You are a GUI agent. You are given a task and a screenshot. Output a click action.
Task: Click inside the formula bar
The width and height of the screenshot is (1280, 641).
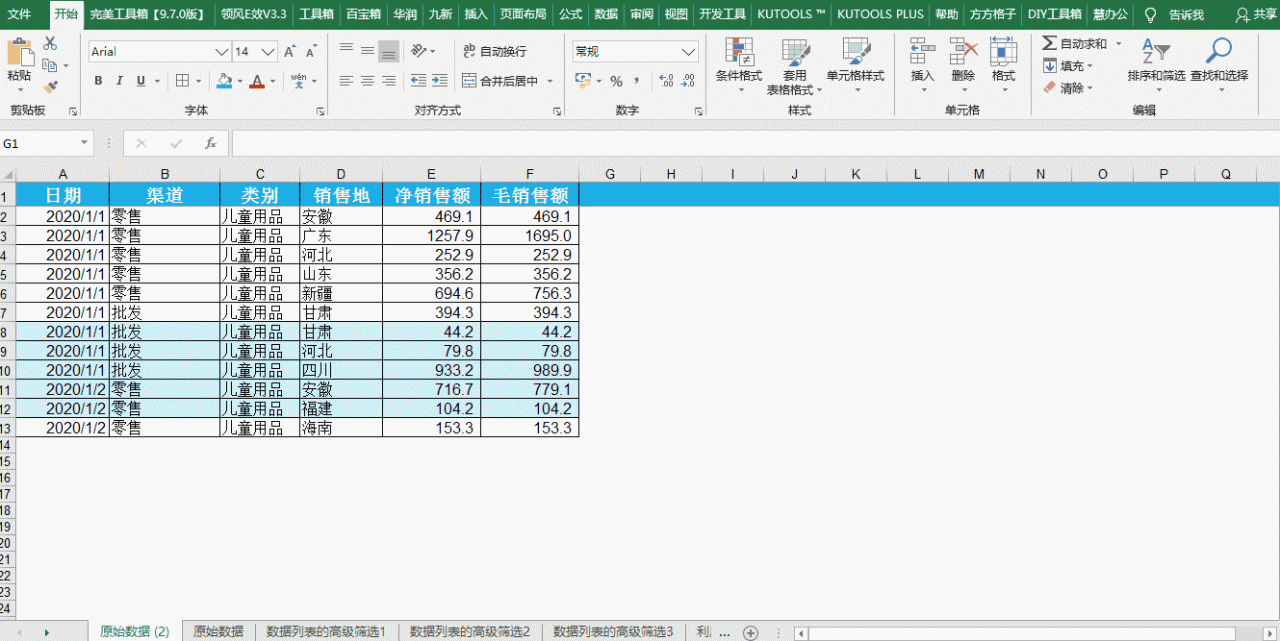[755, 144]
